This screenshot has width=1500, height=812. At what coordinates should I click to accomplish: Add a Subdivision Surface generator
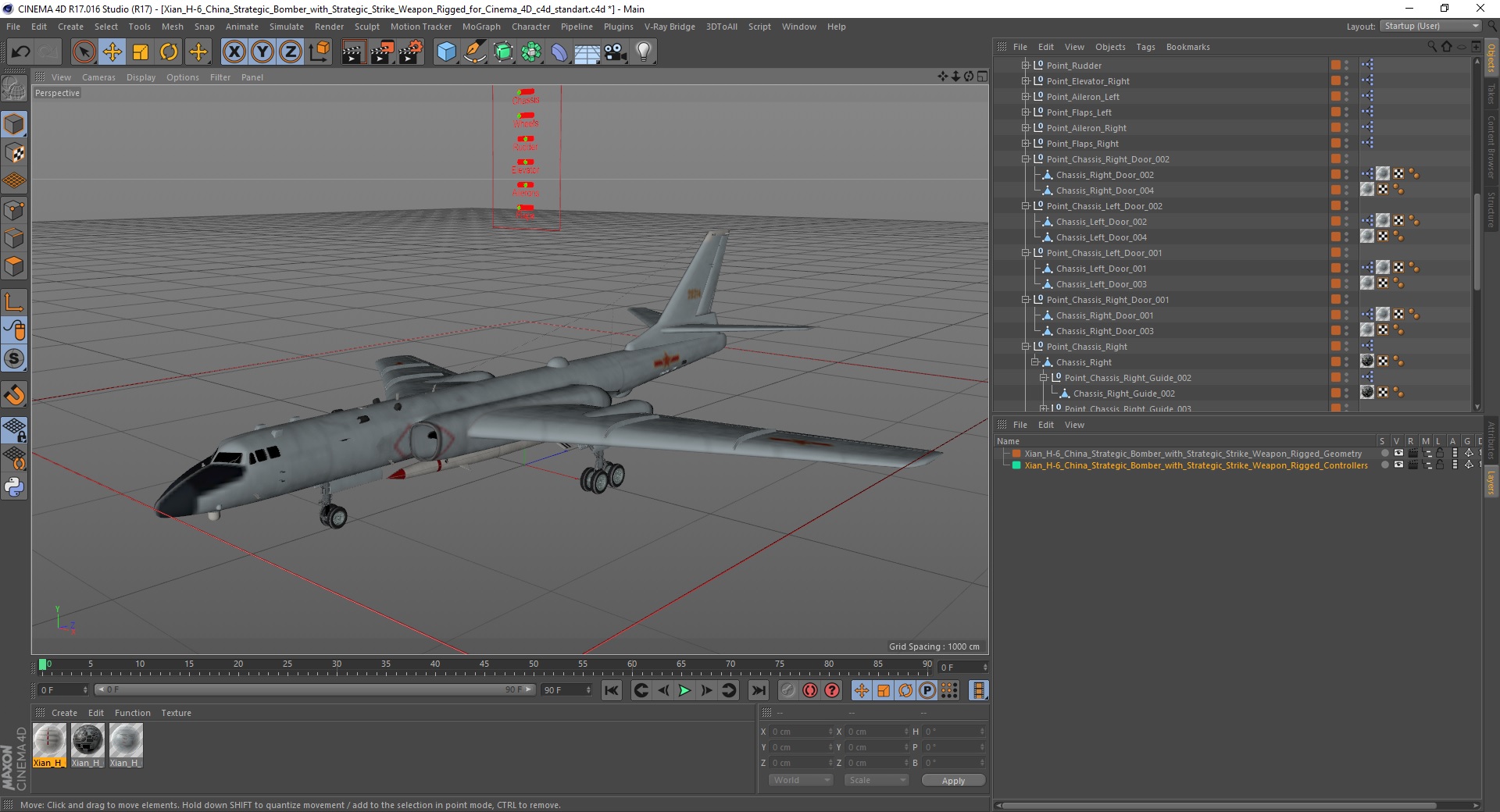[503, 52]
